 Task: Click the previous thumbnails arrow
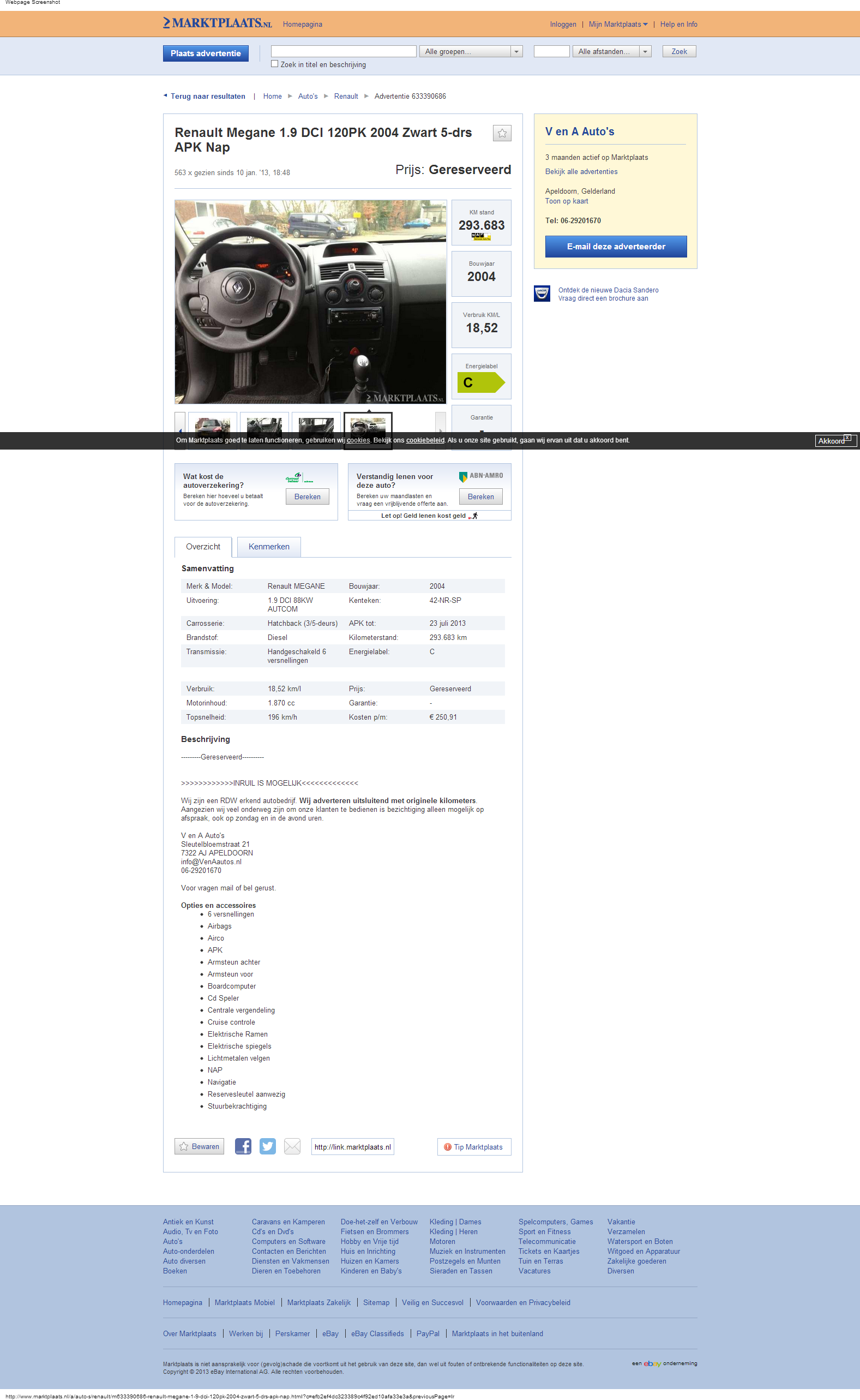(x=180, y=430)
